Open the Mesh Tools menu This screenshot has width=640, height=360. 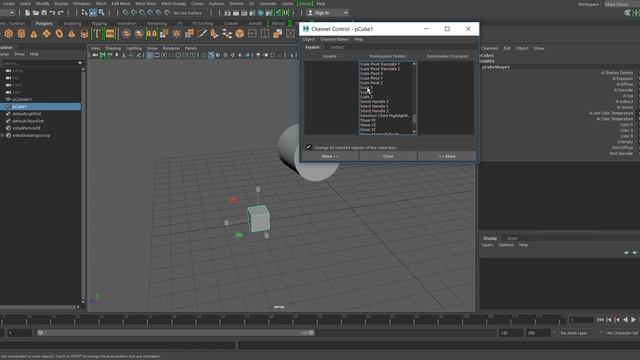click(x=146, y=4)
